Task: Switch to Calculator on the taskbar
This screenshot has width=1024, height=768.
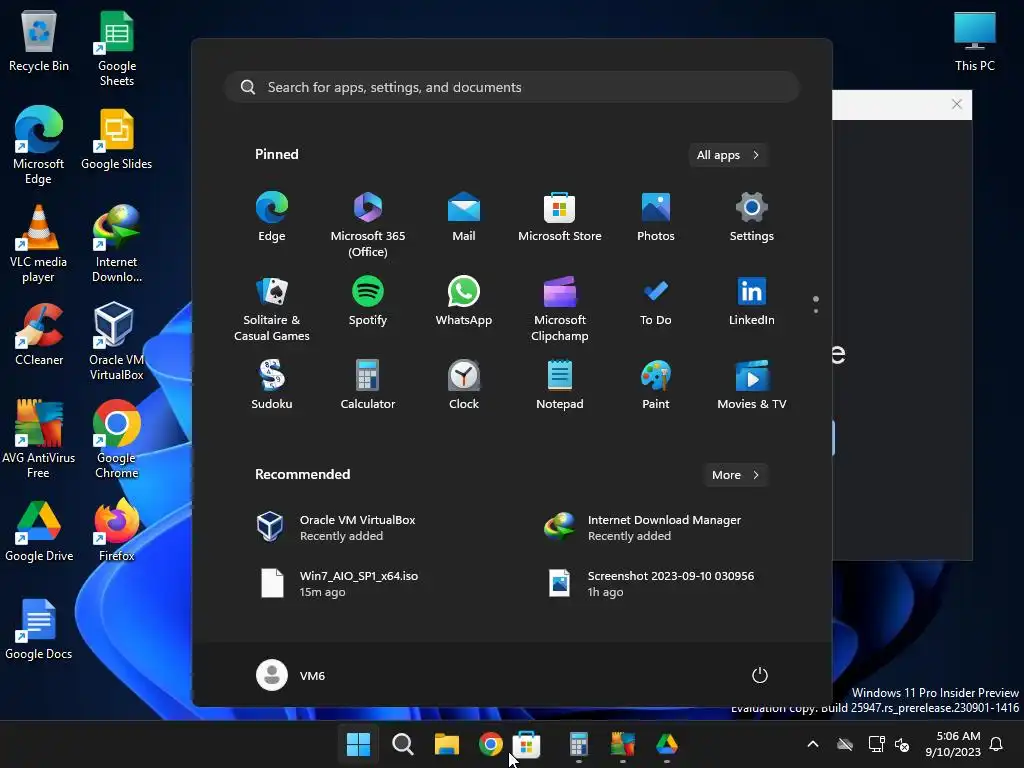Action: (579, 744)
